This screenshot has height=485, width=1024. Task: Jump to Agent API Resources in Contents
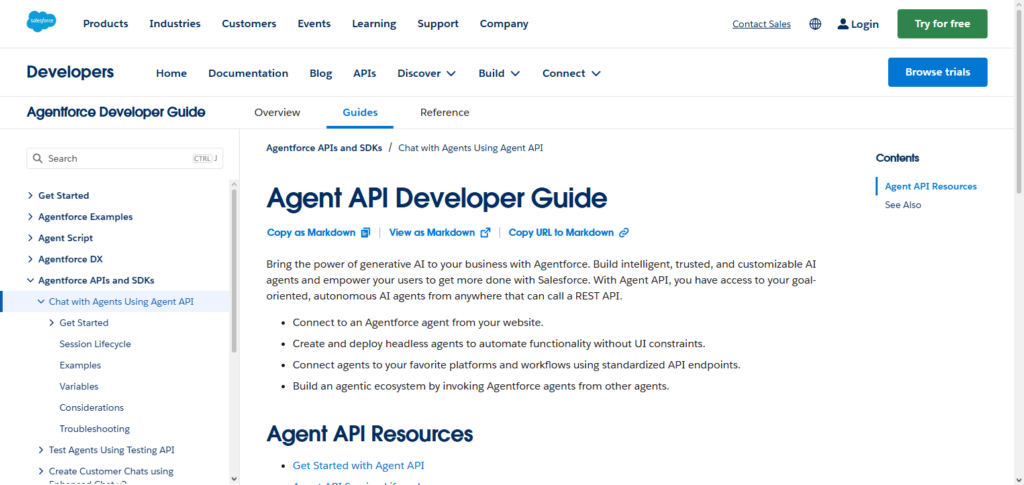[x=931, y=186]
